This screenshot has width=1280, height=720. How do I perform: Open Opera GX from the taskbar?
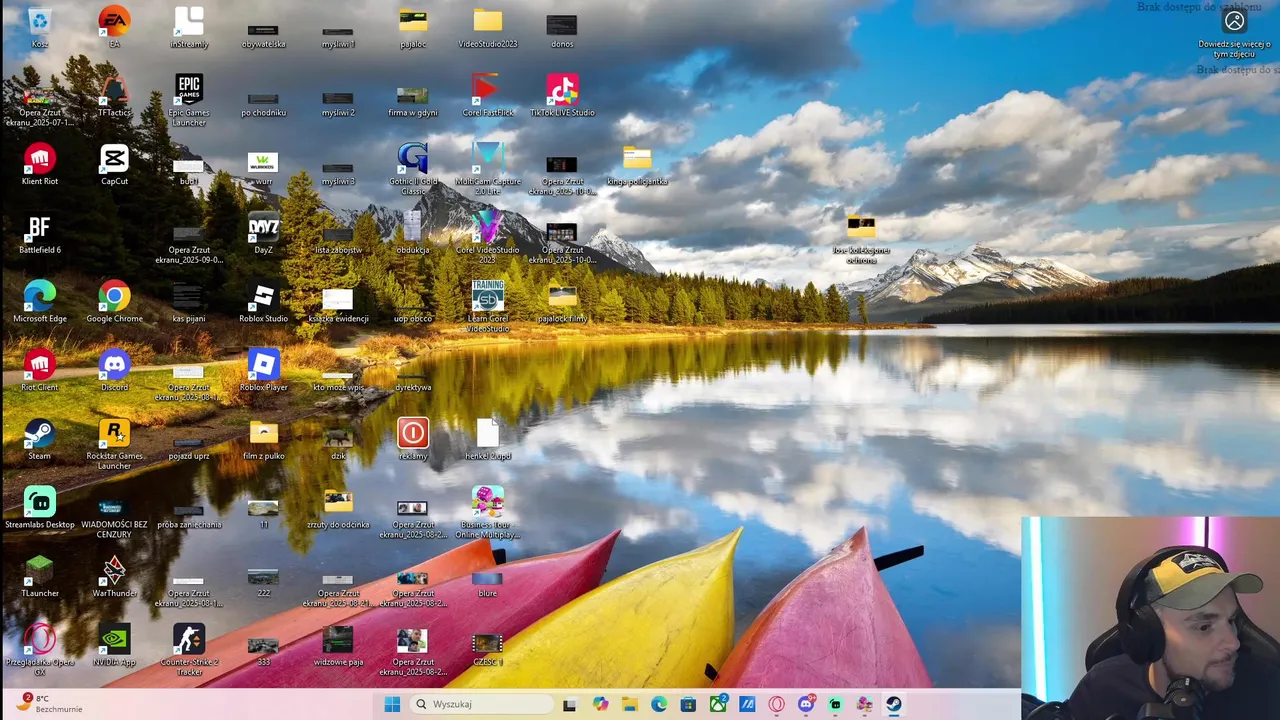[776, 704]
